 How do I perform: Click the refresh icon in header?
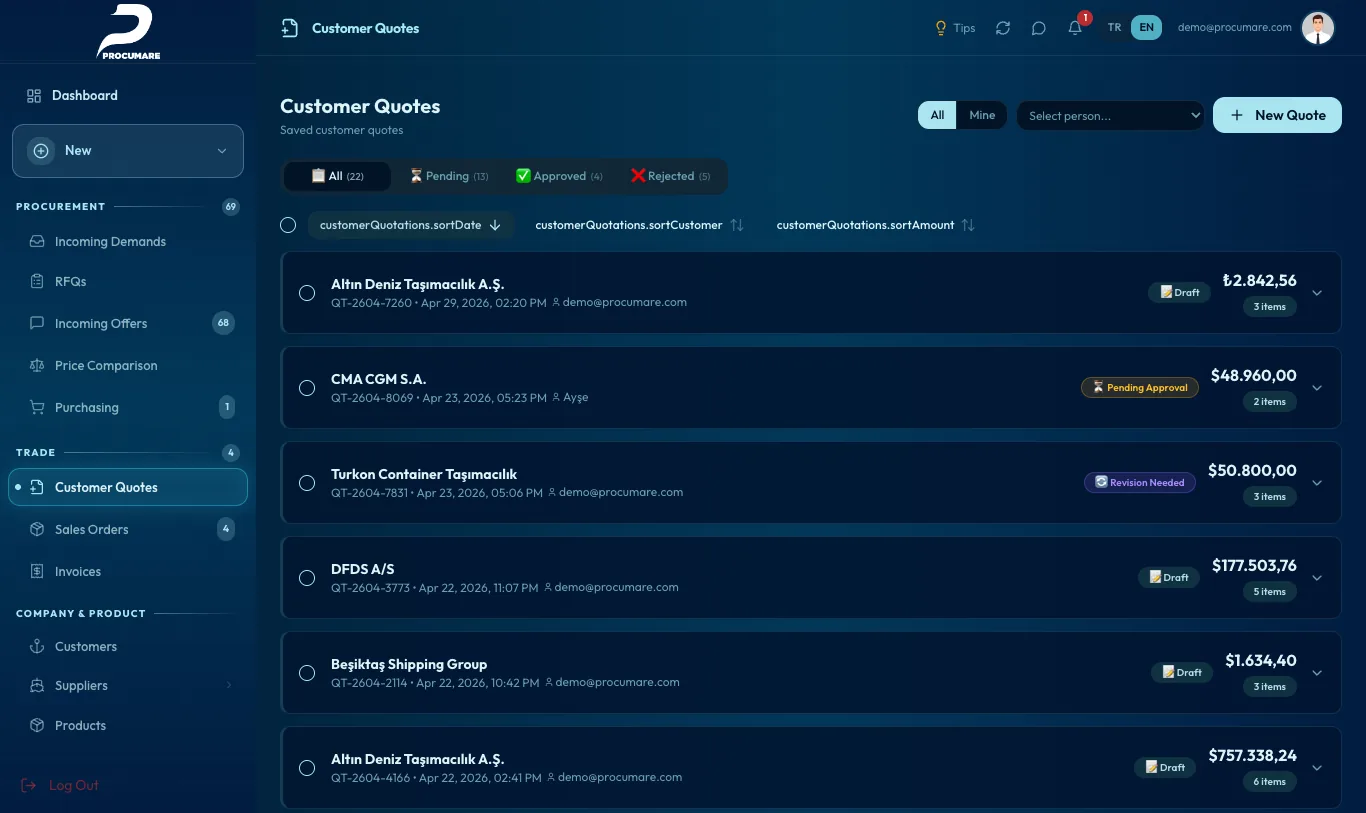tap(1003, 28)
